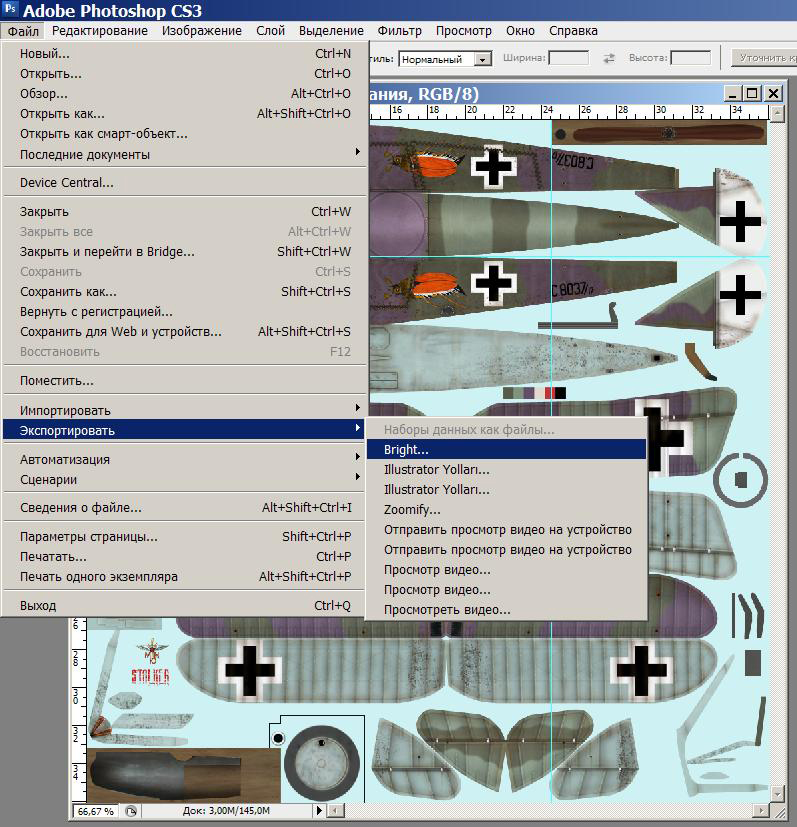Select Выход to quit Photoshop
This screenshot has height=827, width=797.
185,606
